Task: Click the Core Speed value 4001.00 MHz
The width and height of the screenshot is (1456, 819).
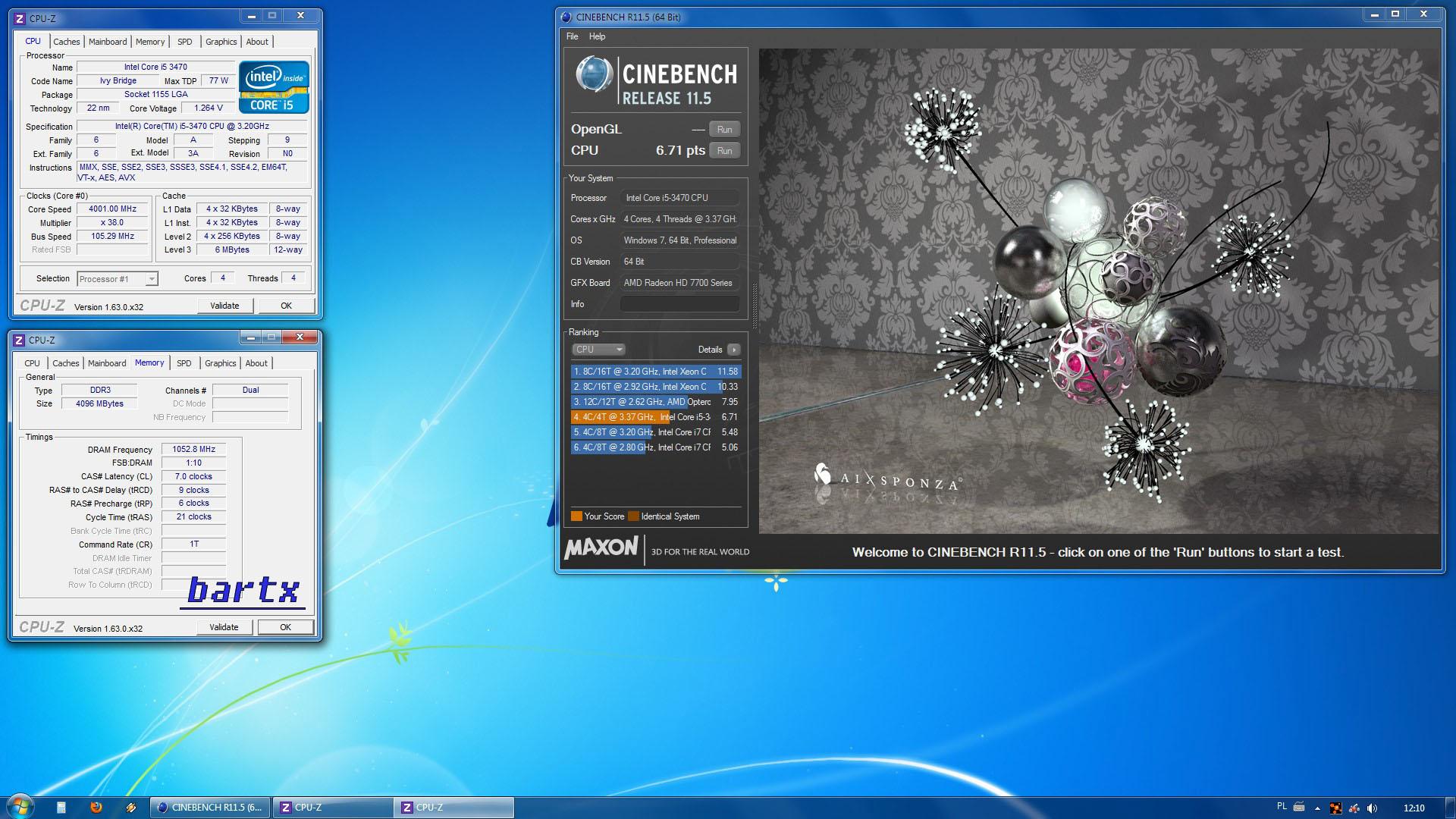Action: point(112,209)
